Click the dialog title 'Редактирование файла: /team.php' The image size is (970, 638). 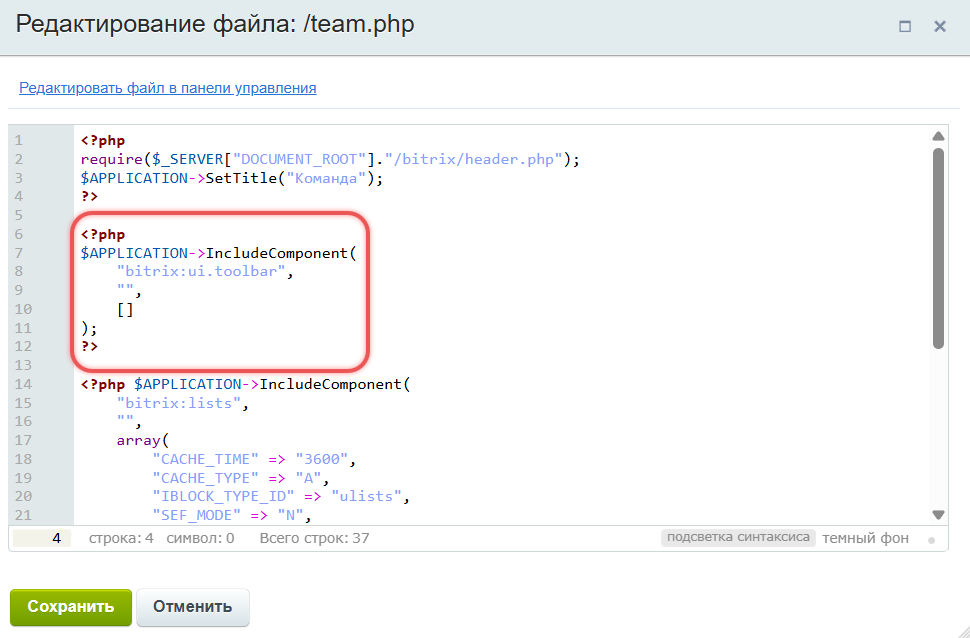click(215, 25)
